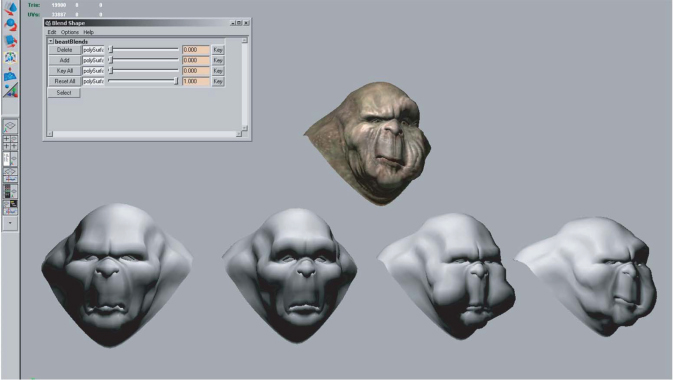Switch to four view panel layout
The height and width of the screenshot is (380, 673).
click(10, 143)
